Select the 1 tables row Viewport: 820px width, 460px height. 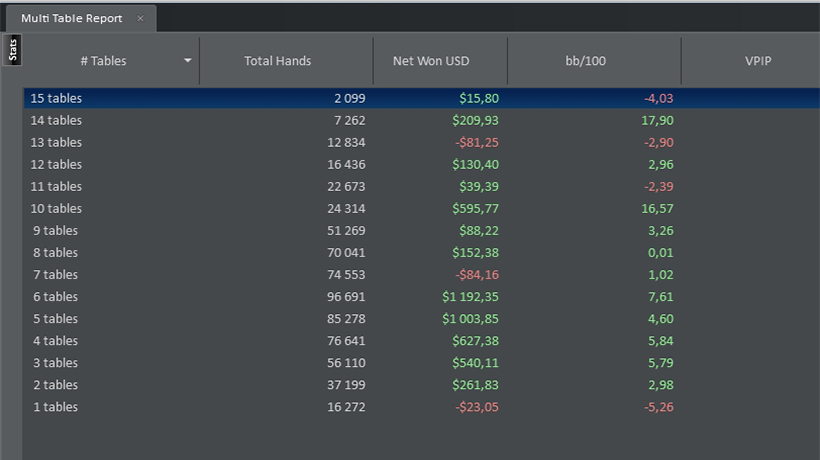pyautogui.click(x=422, y=407)
